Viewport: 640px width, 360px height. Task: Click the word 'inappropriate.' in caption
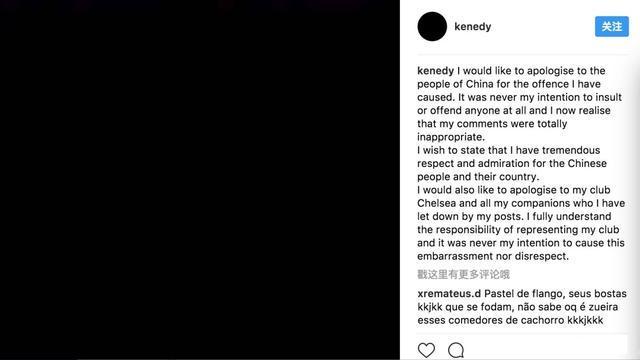451,137
